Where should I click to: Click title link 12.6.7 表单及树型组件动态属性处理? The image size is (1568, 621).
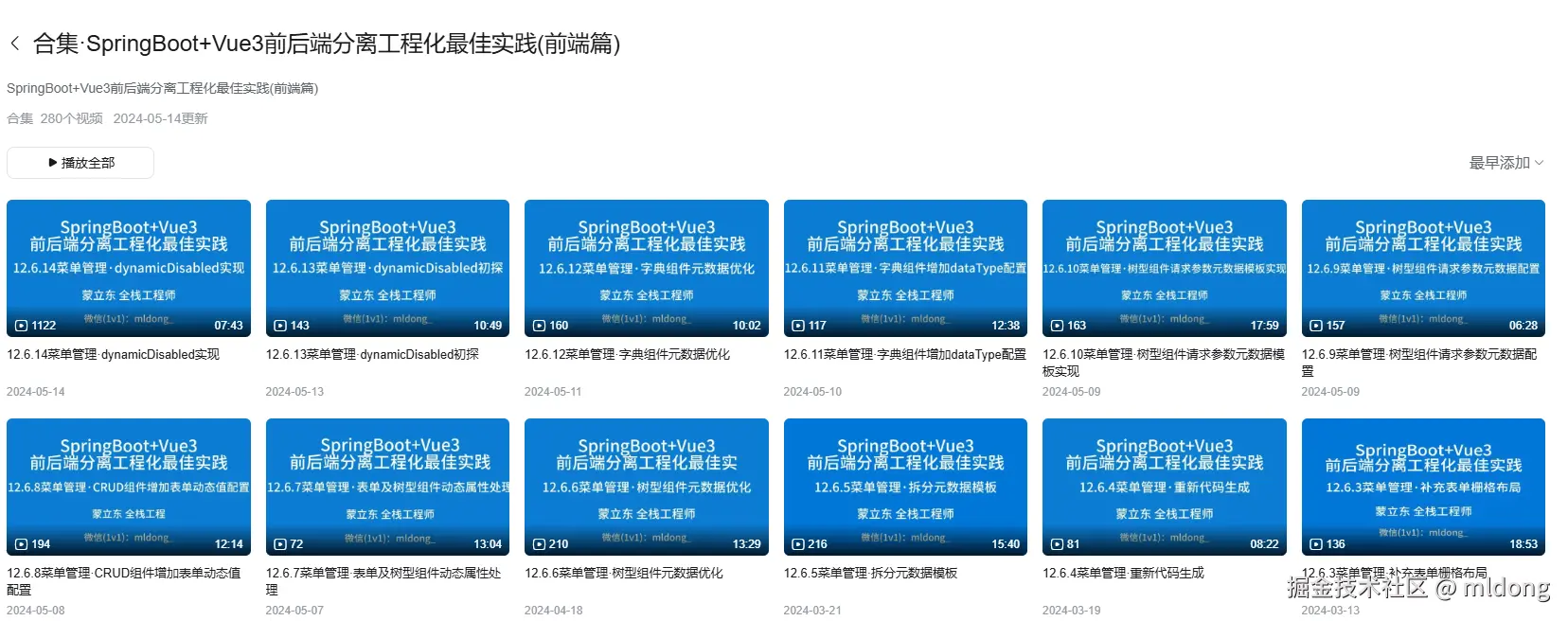[383, 581]
